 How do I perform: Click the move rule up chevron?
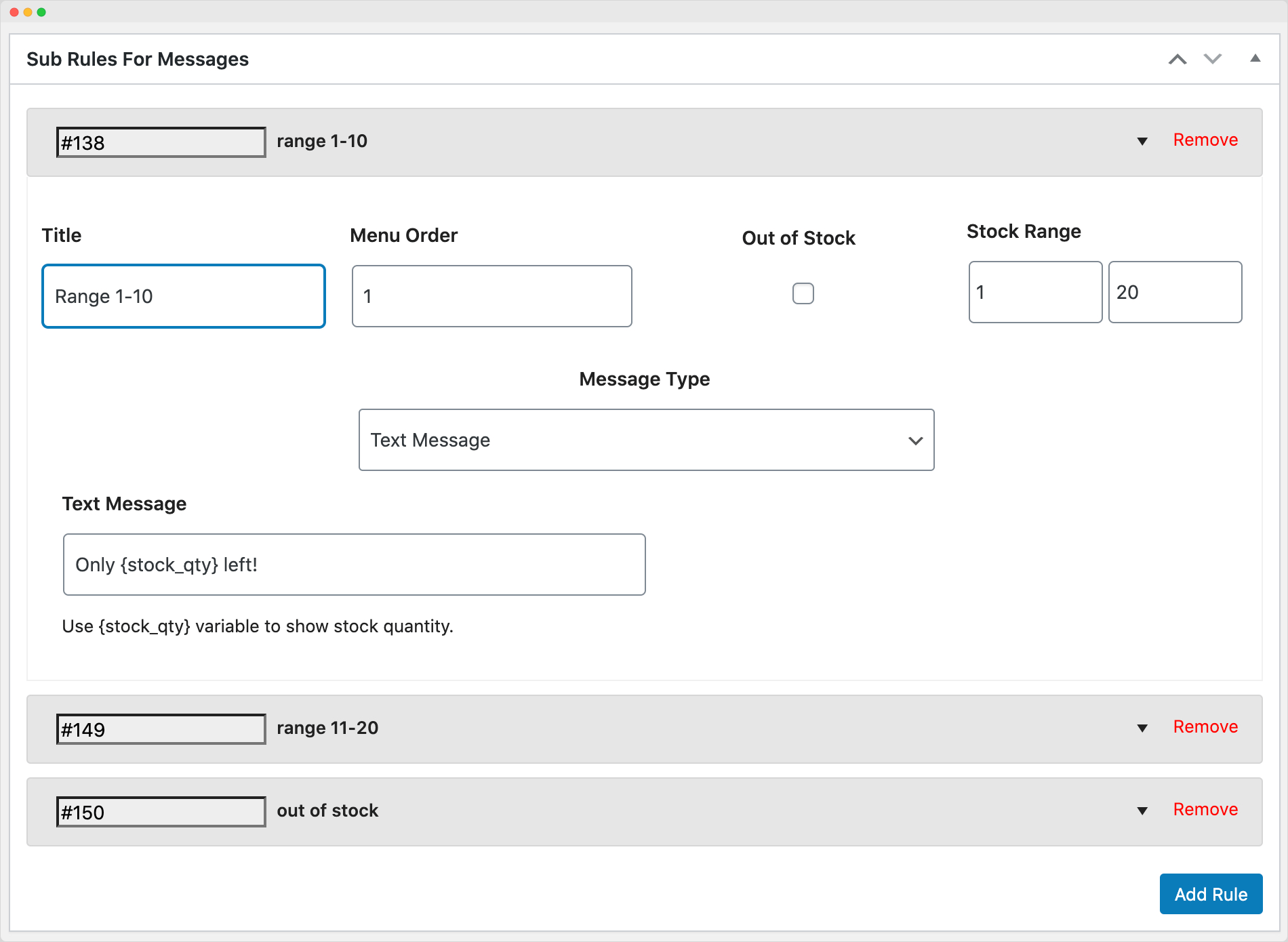tap(1179, 59)
